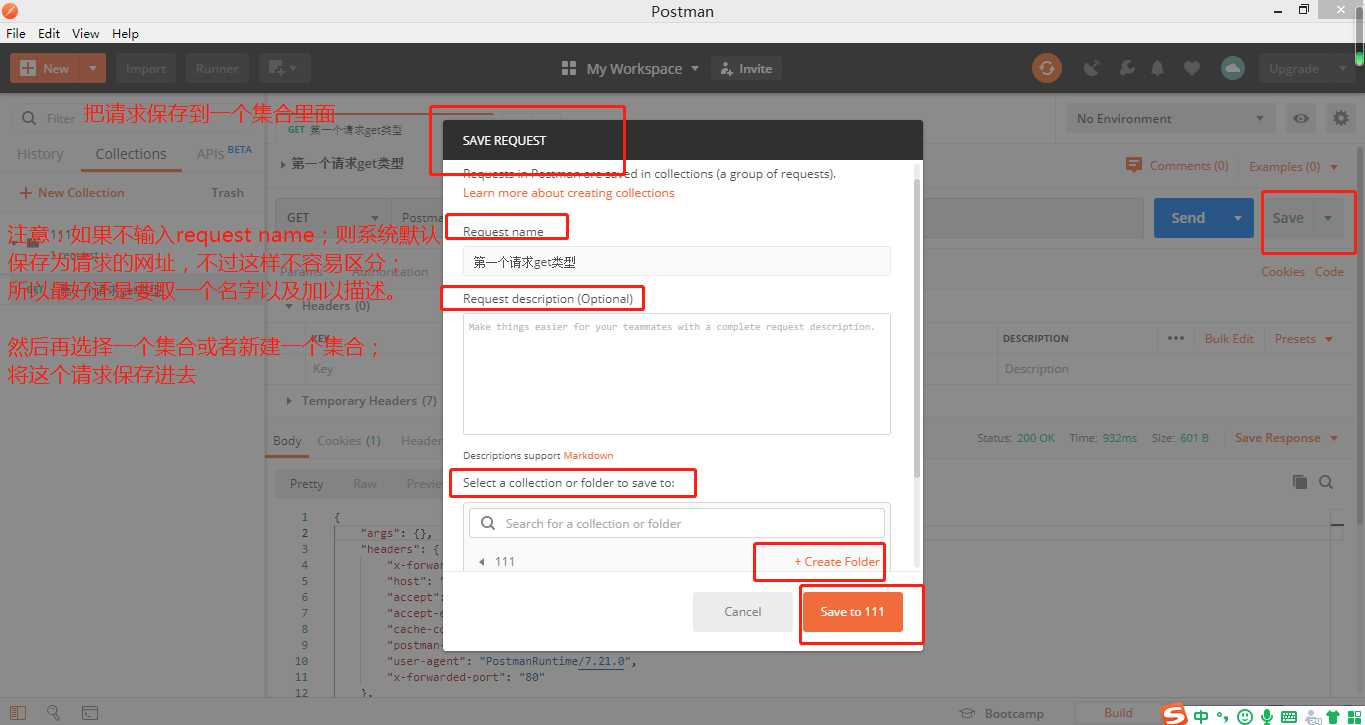The width and height of the screenshot is (1365, 725).
Task: Click the search response magnifier icon
Action: tap(1326, 482)
